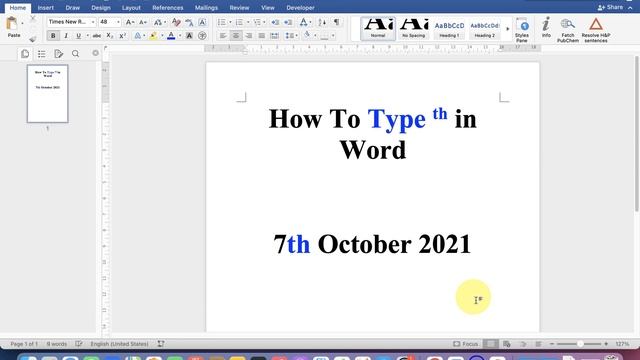Click the blue font color swatch

[x=171, y=36]
